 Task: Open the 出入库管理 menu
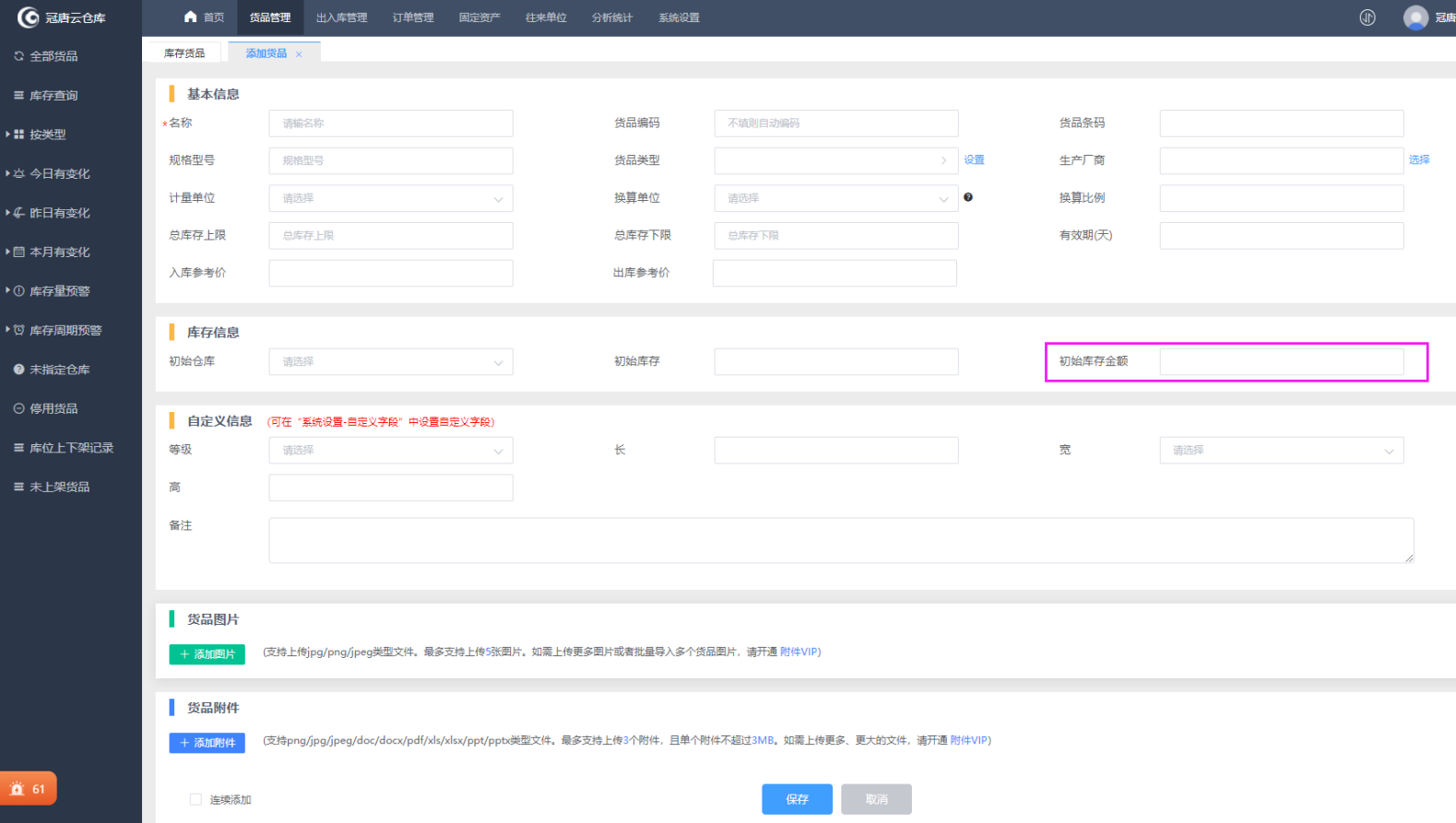(x=341, y=18)
